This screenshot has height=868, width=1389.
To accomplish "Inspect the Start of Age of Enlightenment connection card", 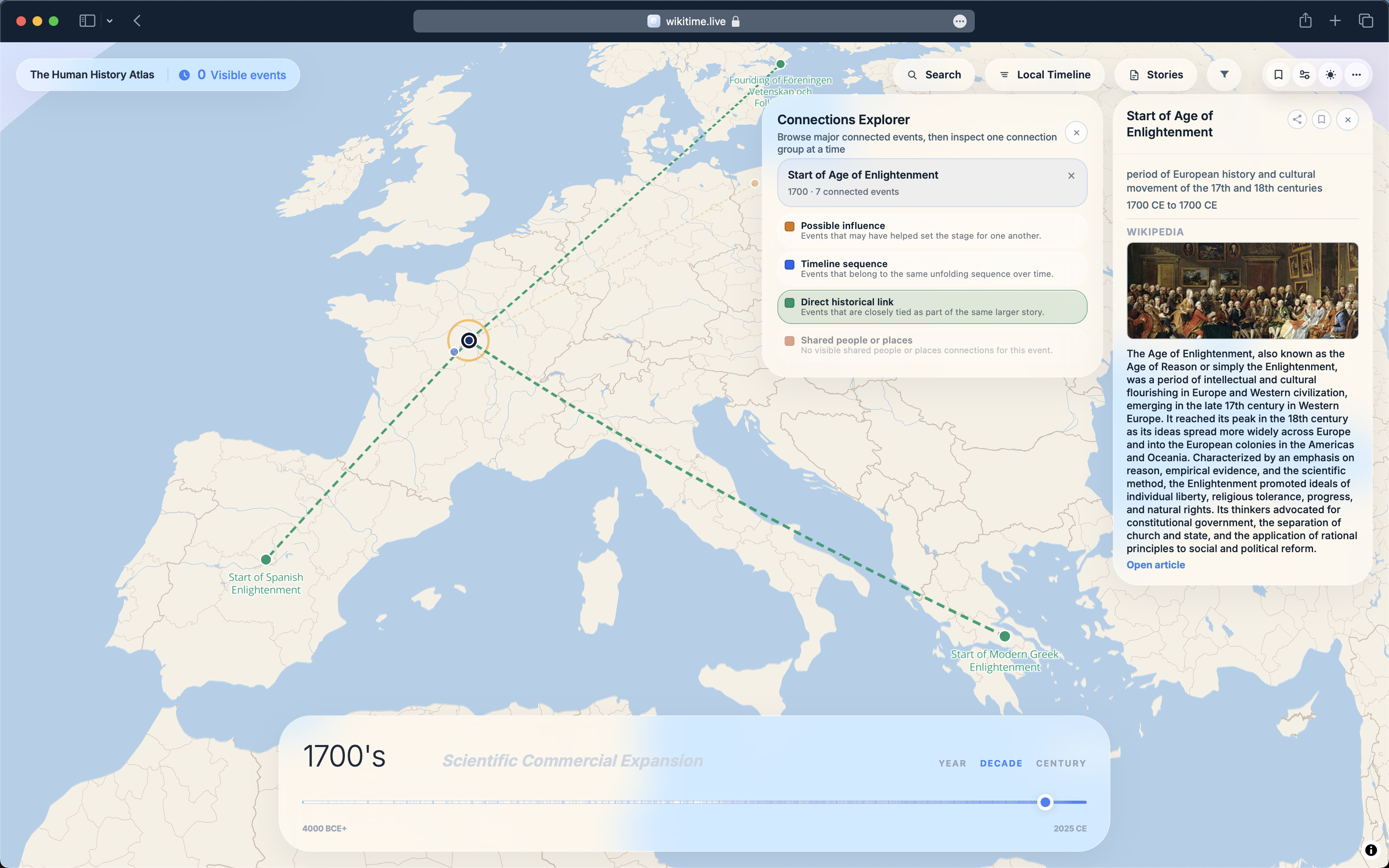I will pos(919,183).
